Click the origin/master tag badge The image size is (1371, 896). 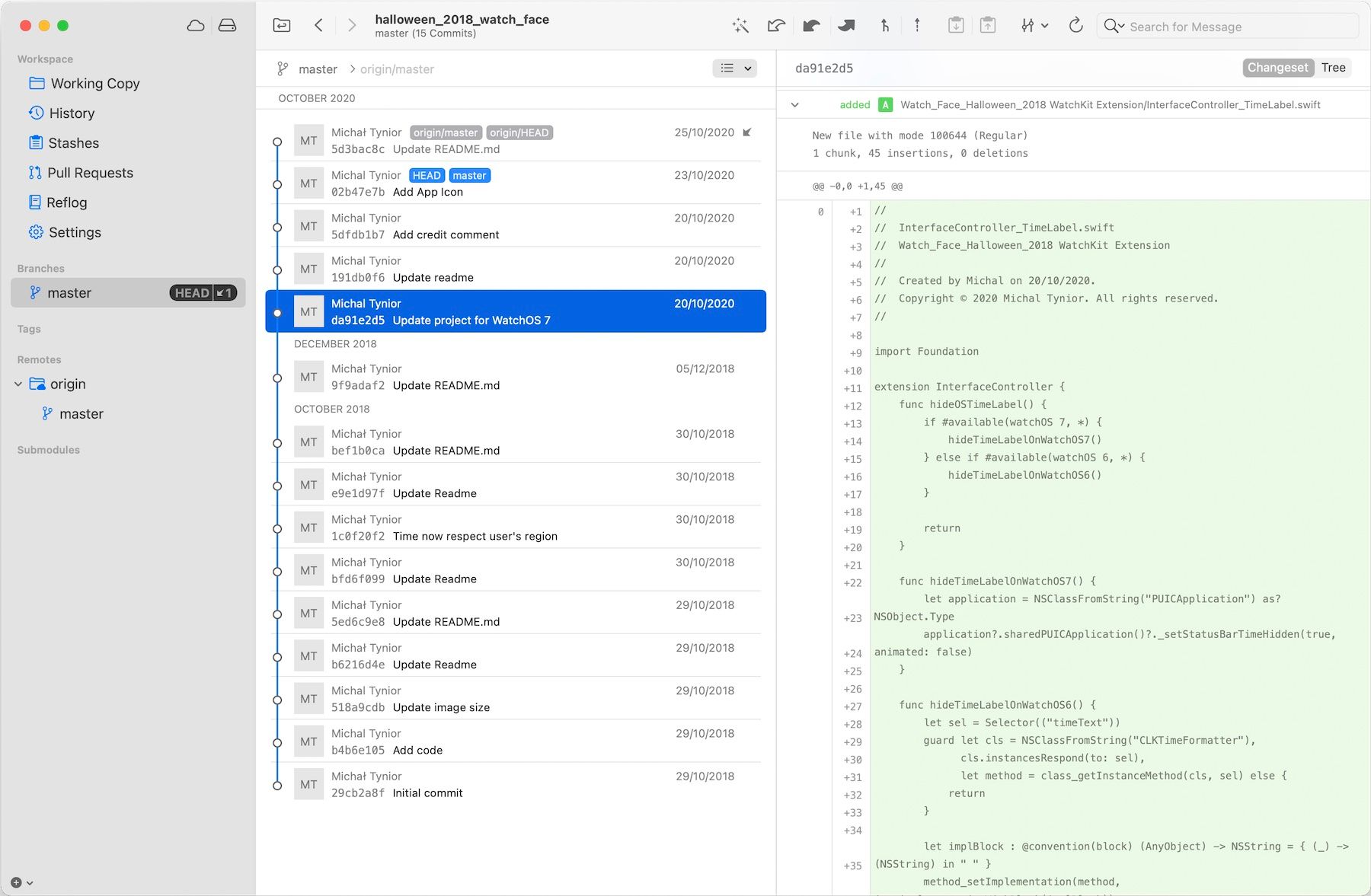tap(446, 132)
